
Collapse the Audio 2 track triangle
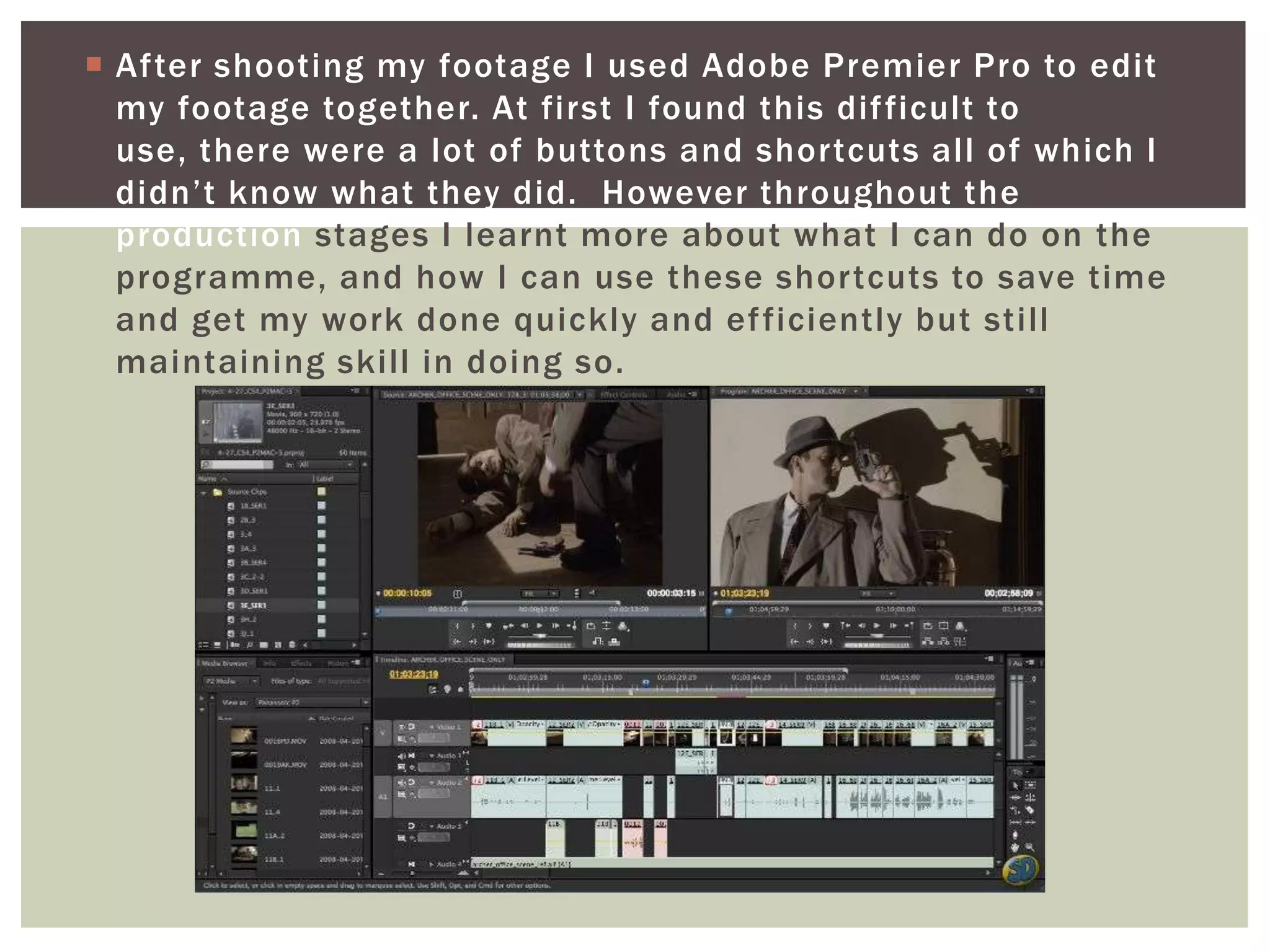tap(432, 783)
